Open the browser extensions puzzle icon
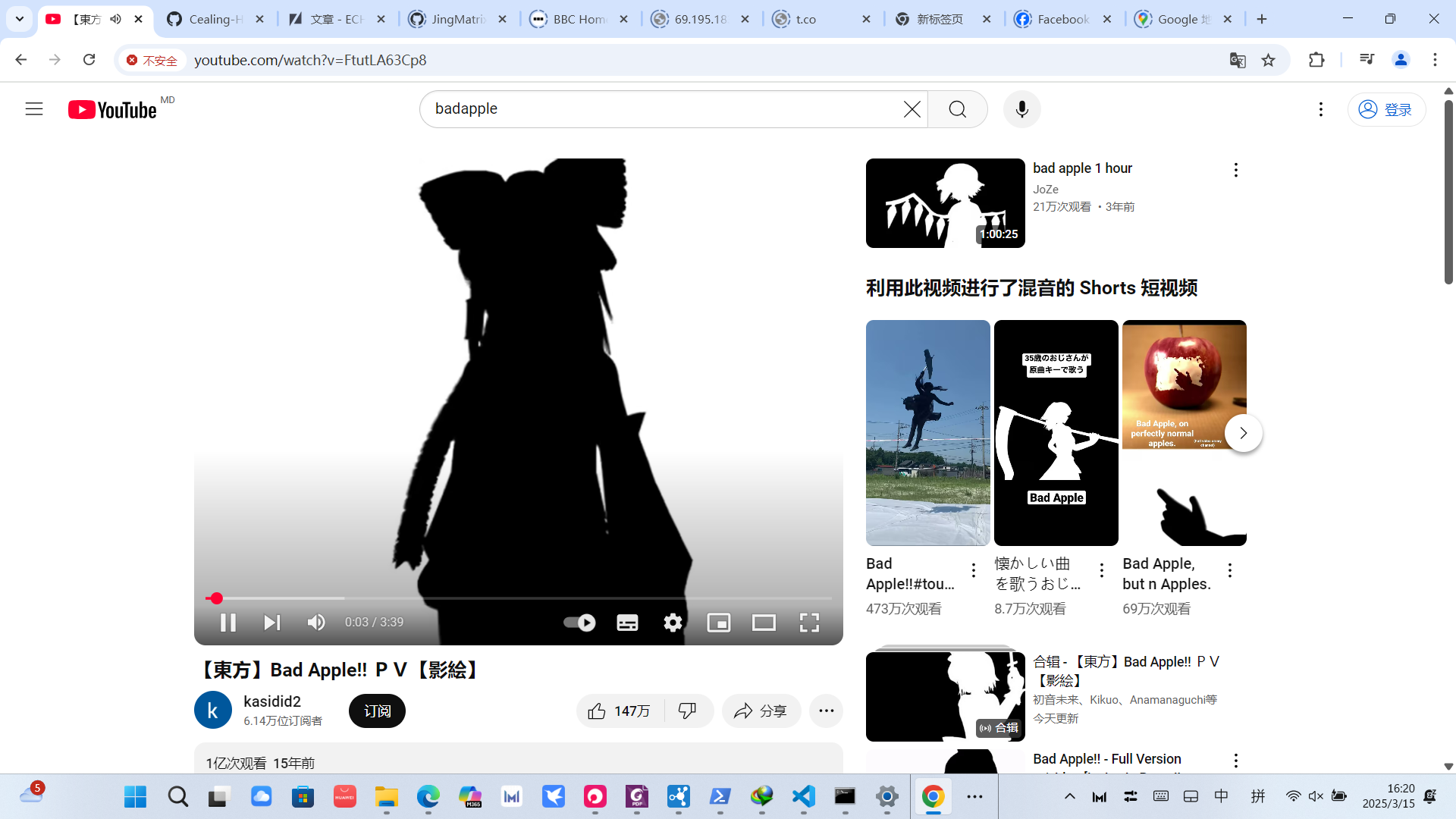1456x819 pixels. [x=1316, y=60]
